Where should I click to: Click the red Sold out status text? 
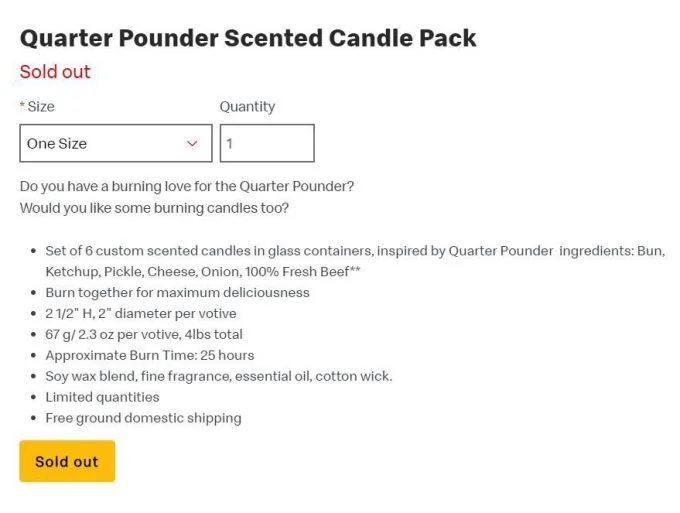[x=55, y=72]
